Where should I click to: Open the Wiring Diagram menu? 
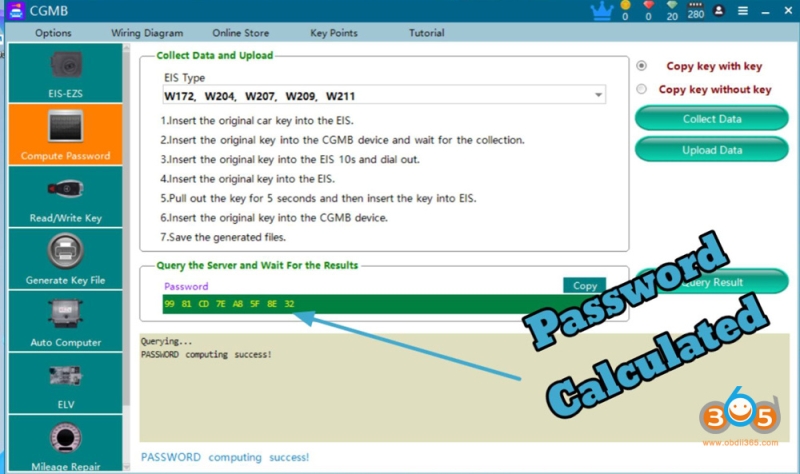(x=147, y=33)
